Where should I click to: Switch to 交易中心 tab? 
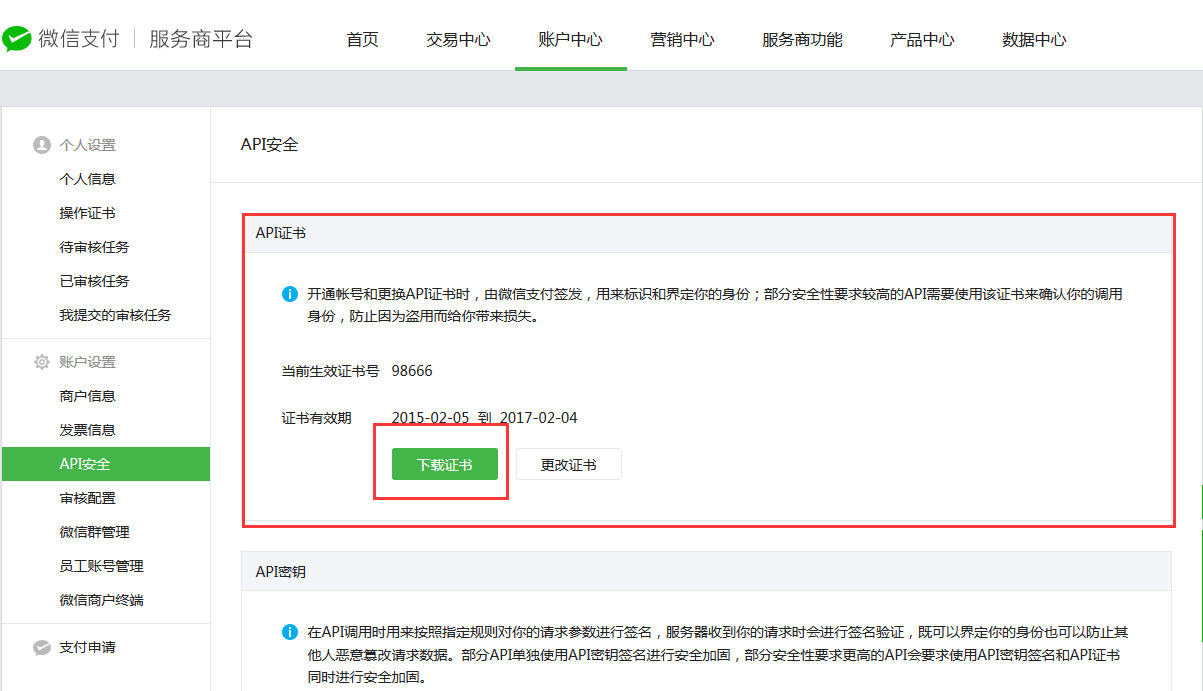[458, 40]
